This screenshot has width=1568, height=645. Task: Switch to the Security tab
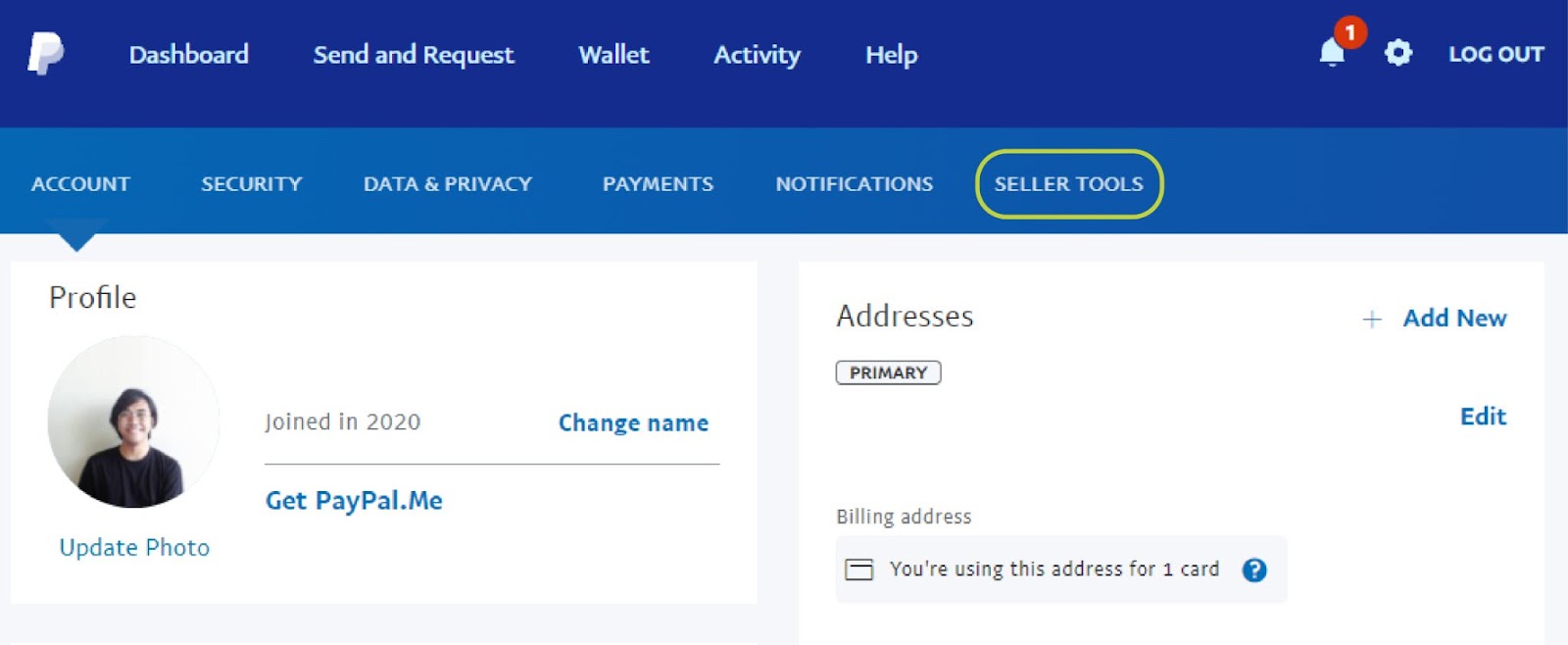click(x=252, y=183)
